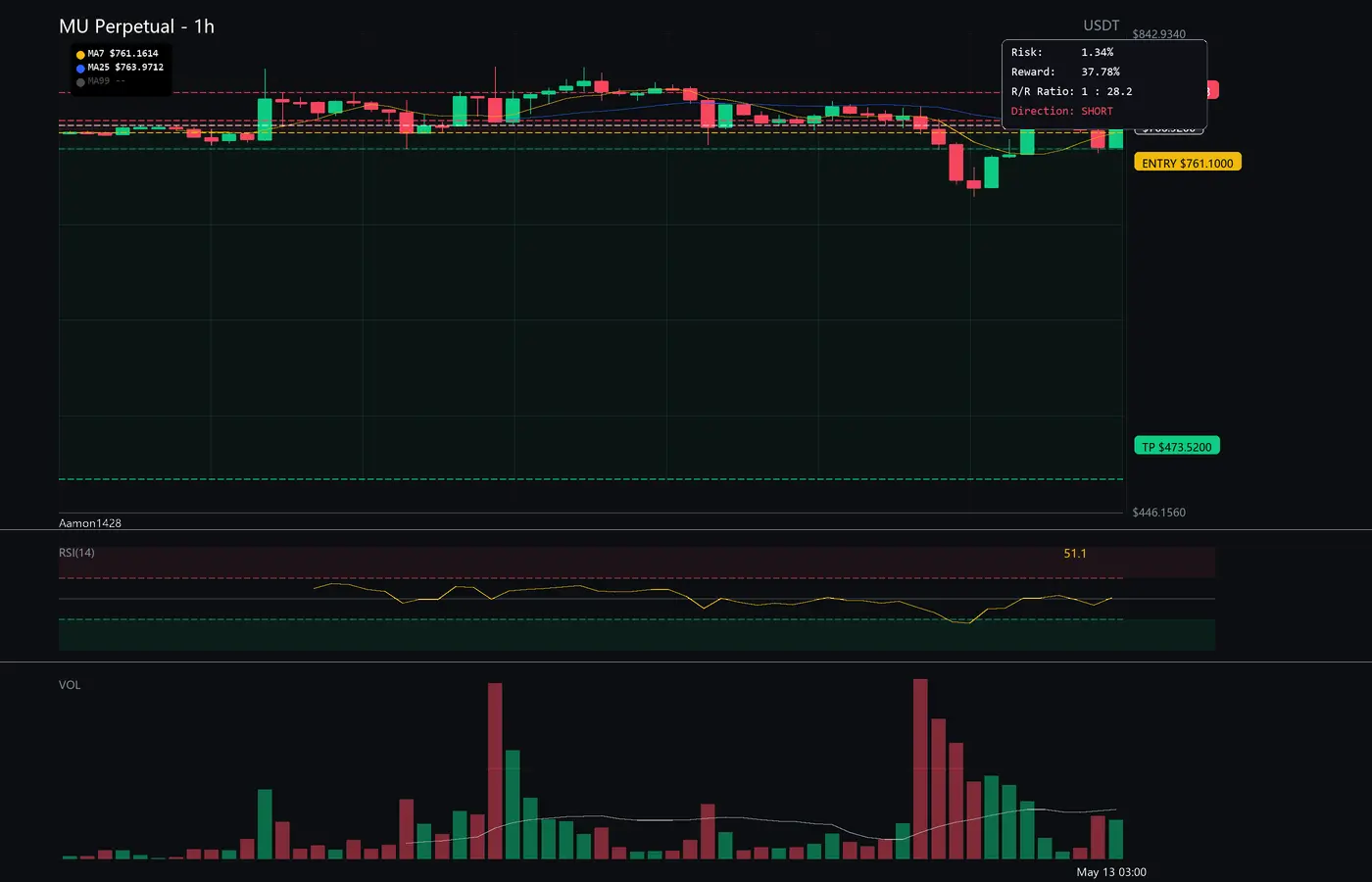
Task: Select the yellow ENTRY $761.1000 price tag
Action: coord(1188,163)
